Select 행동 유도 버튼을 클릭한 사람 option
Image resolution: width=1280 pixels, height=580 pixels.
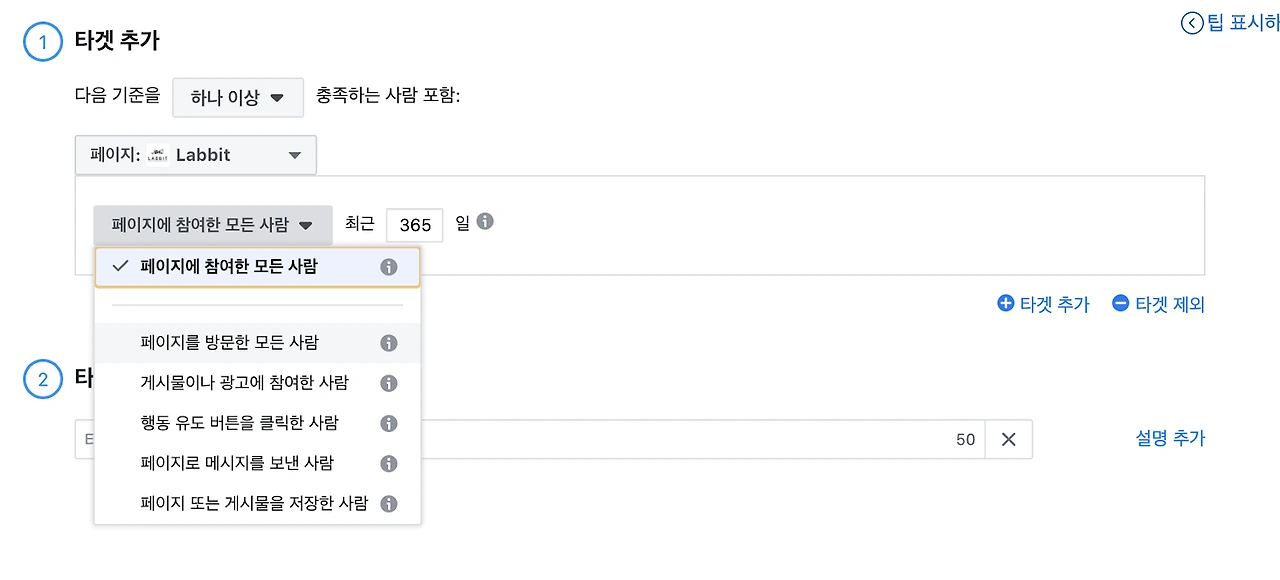pyautogui.click(x=239, y=423)
